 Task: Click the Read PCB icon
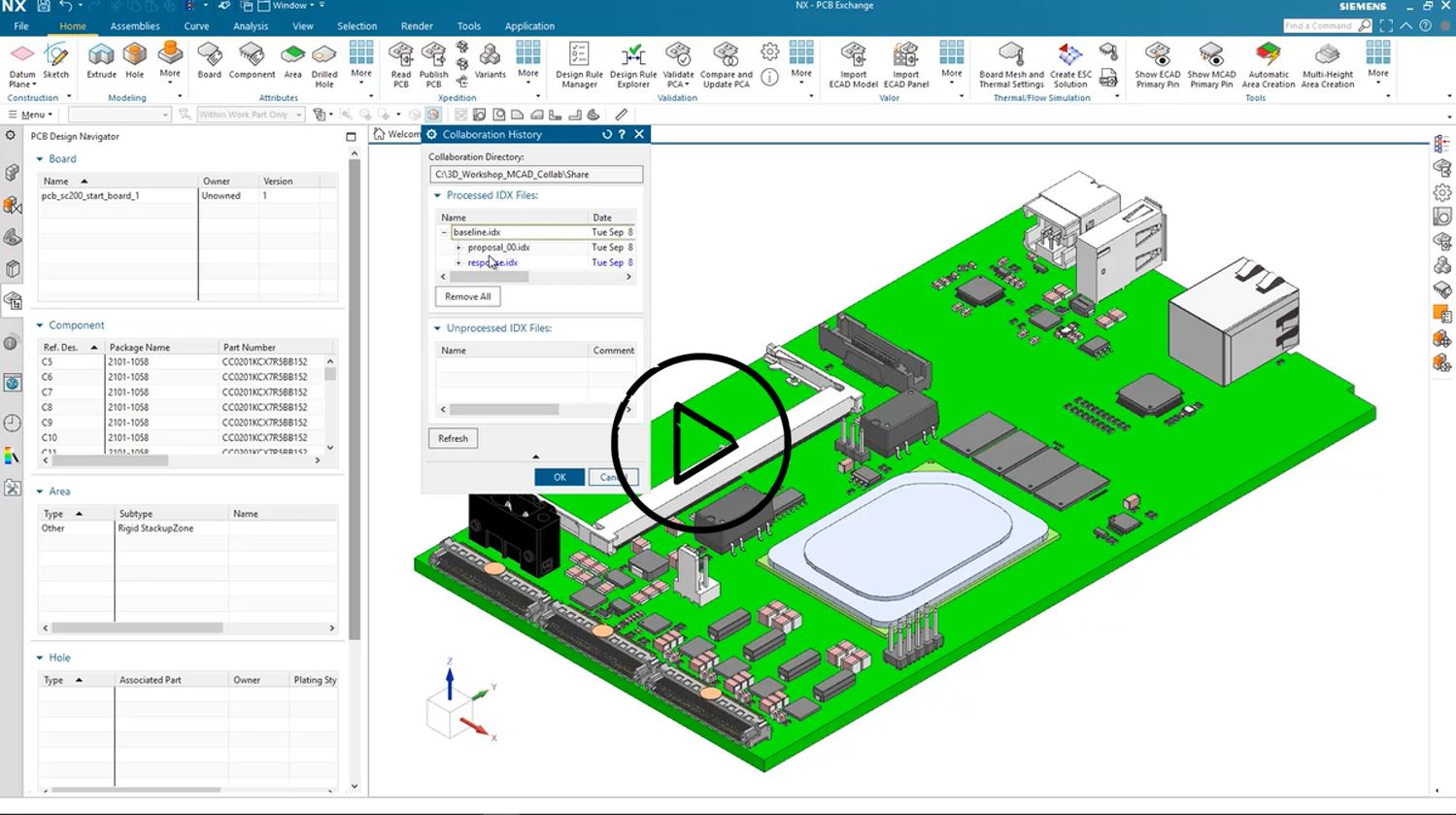399,63
